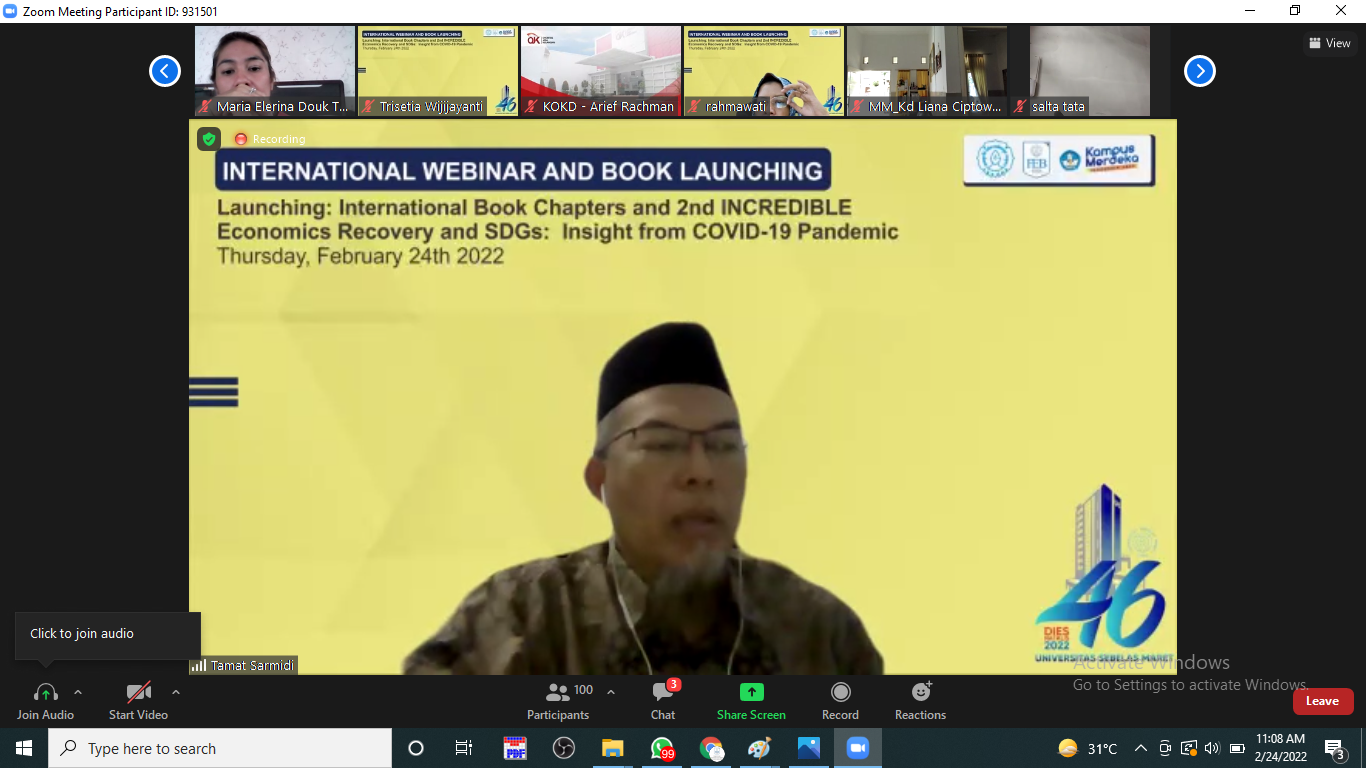1366x768 pixels.
Task: Click the Maria Elerina muted microphone icon
Action: coord(206,106)
